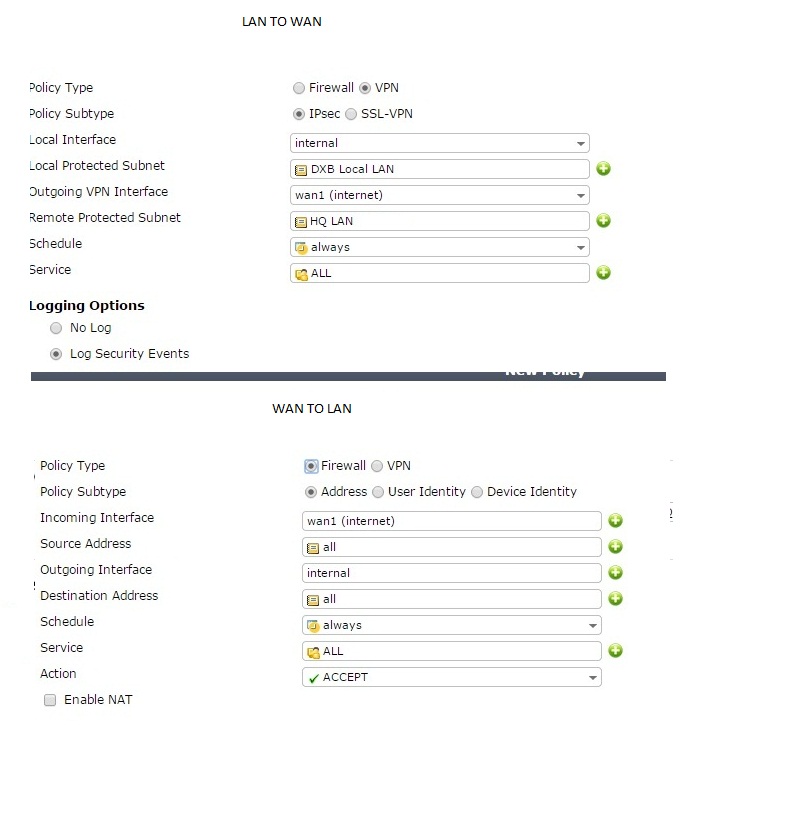Screen dimensions: 795x817
Task: Add outgoing interface with plus next to internal
Action: (615, 573)
